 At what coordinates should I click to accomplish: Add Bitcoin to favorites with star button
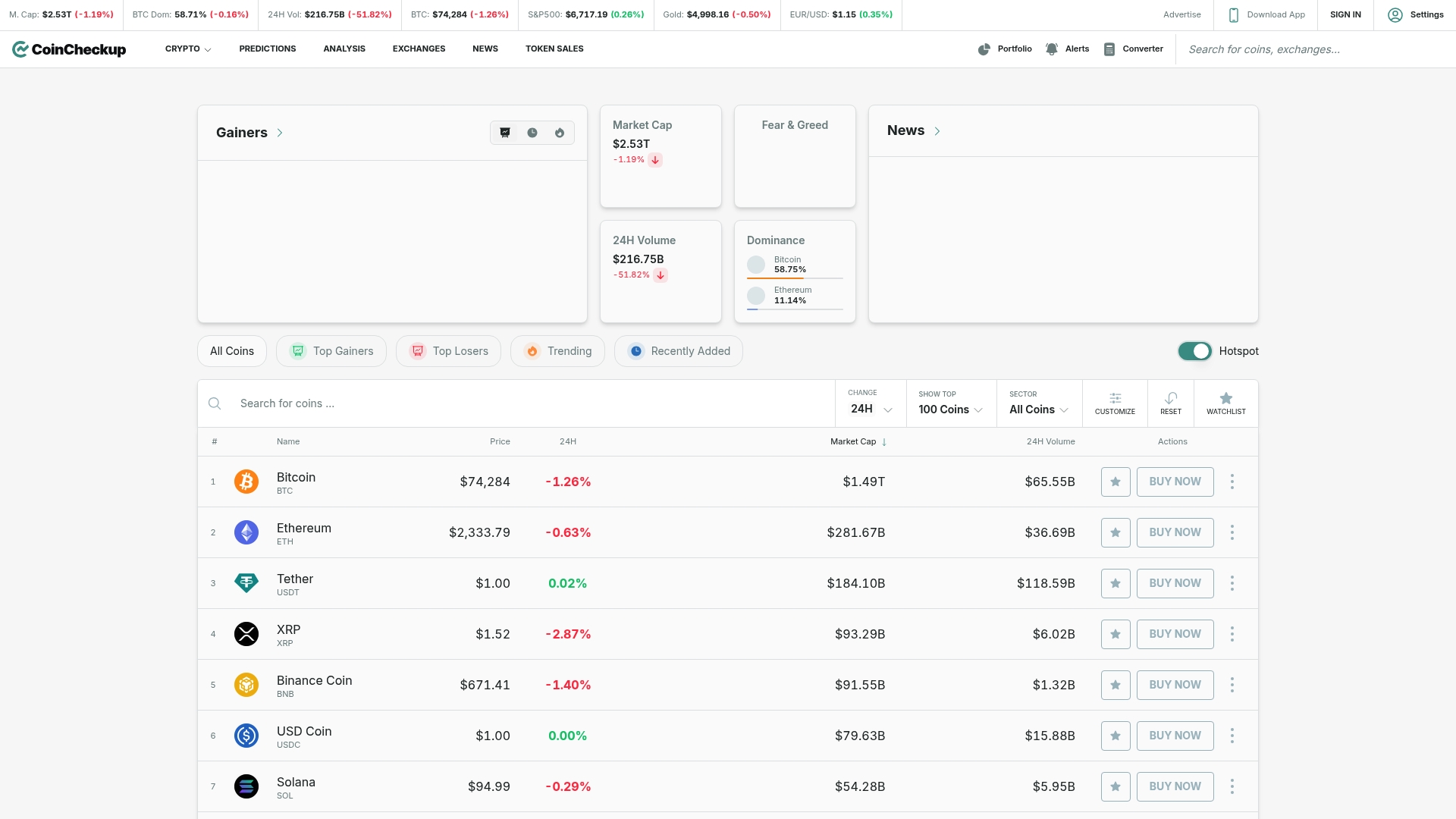pyautogui.click(x=1115, y=482)
